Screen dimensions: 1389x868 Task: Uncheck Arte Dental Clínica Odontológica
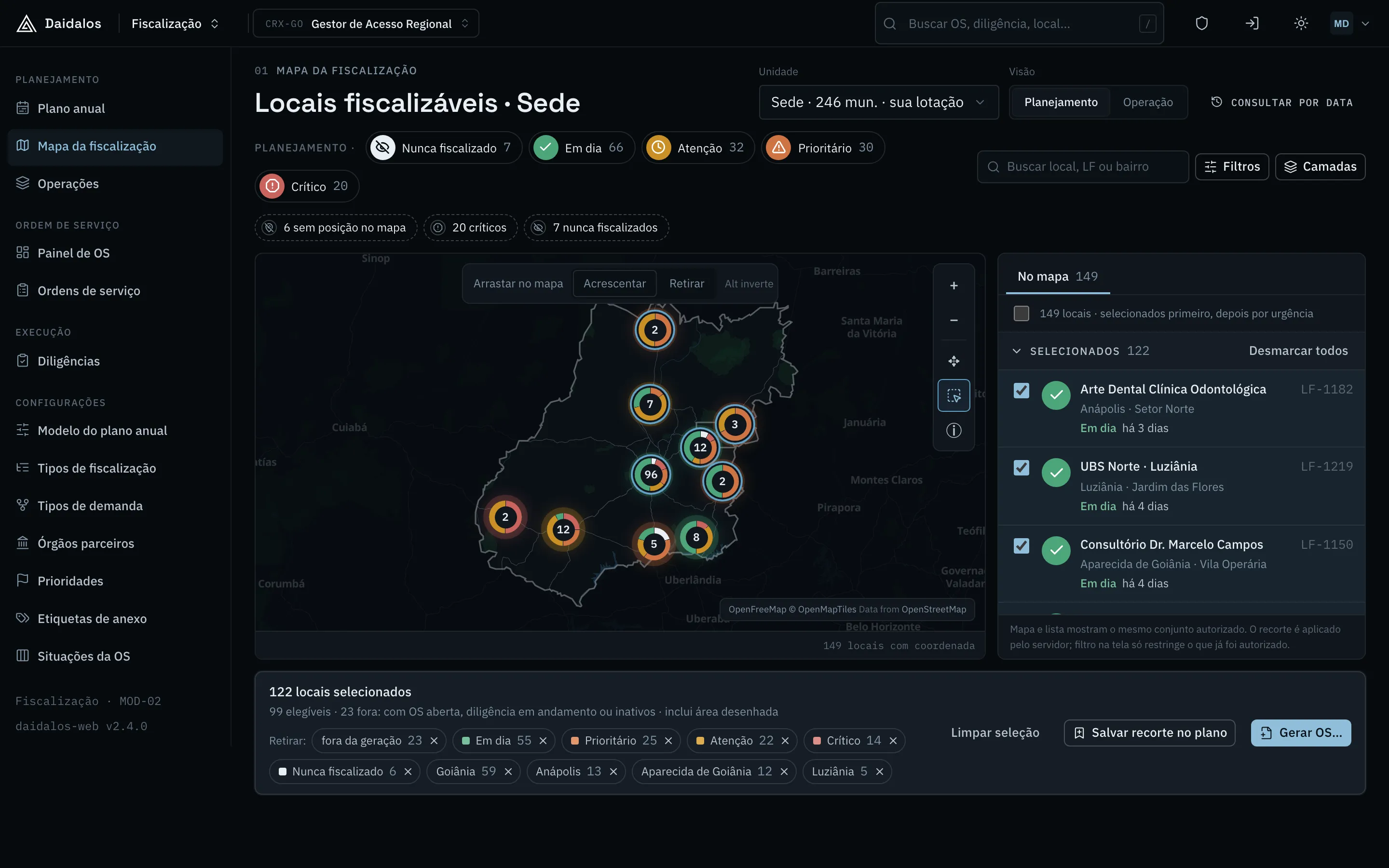1021,391
